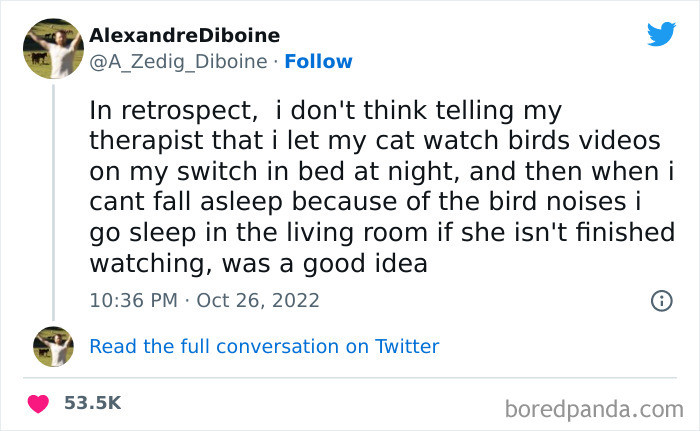Follow the tweet author
This screenshot has width=700, height=431.
[318, 61]
